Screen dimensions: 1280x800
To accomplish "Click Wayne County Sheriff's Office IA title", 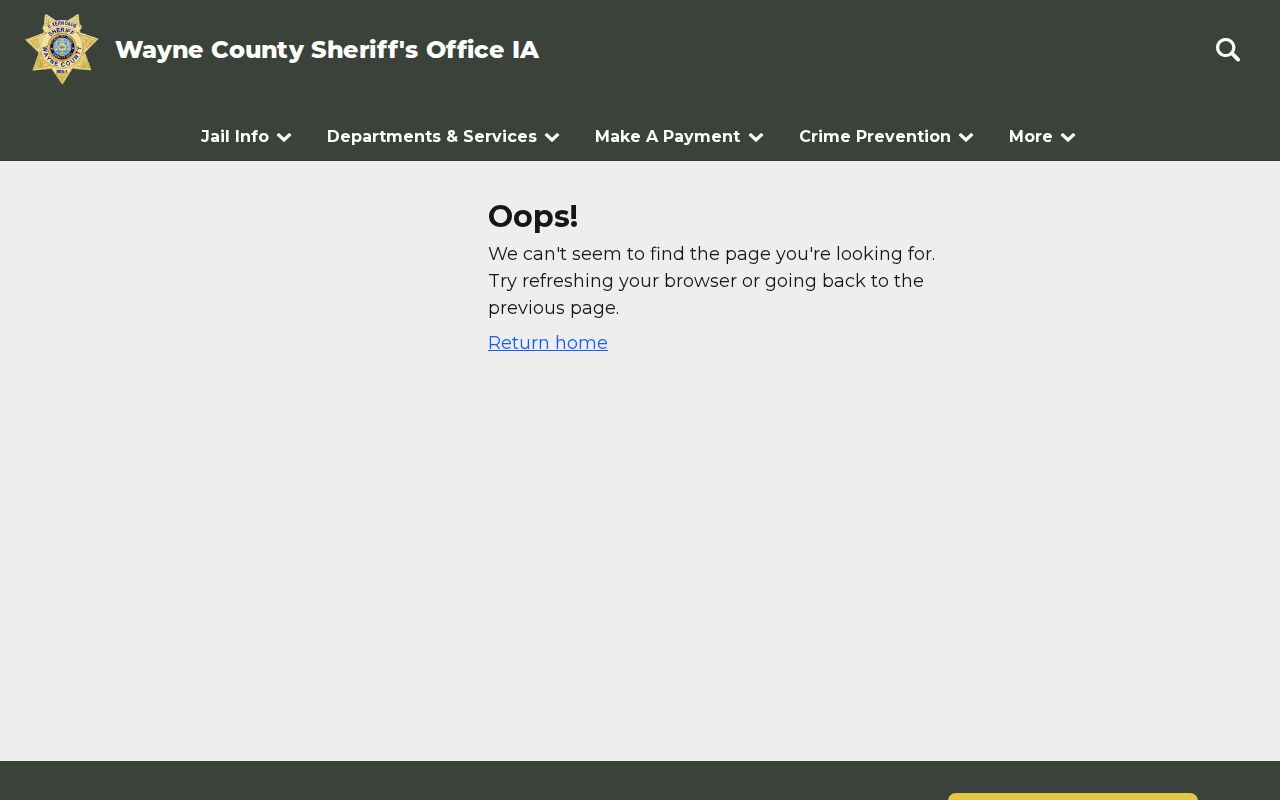I will coord(327,50).
